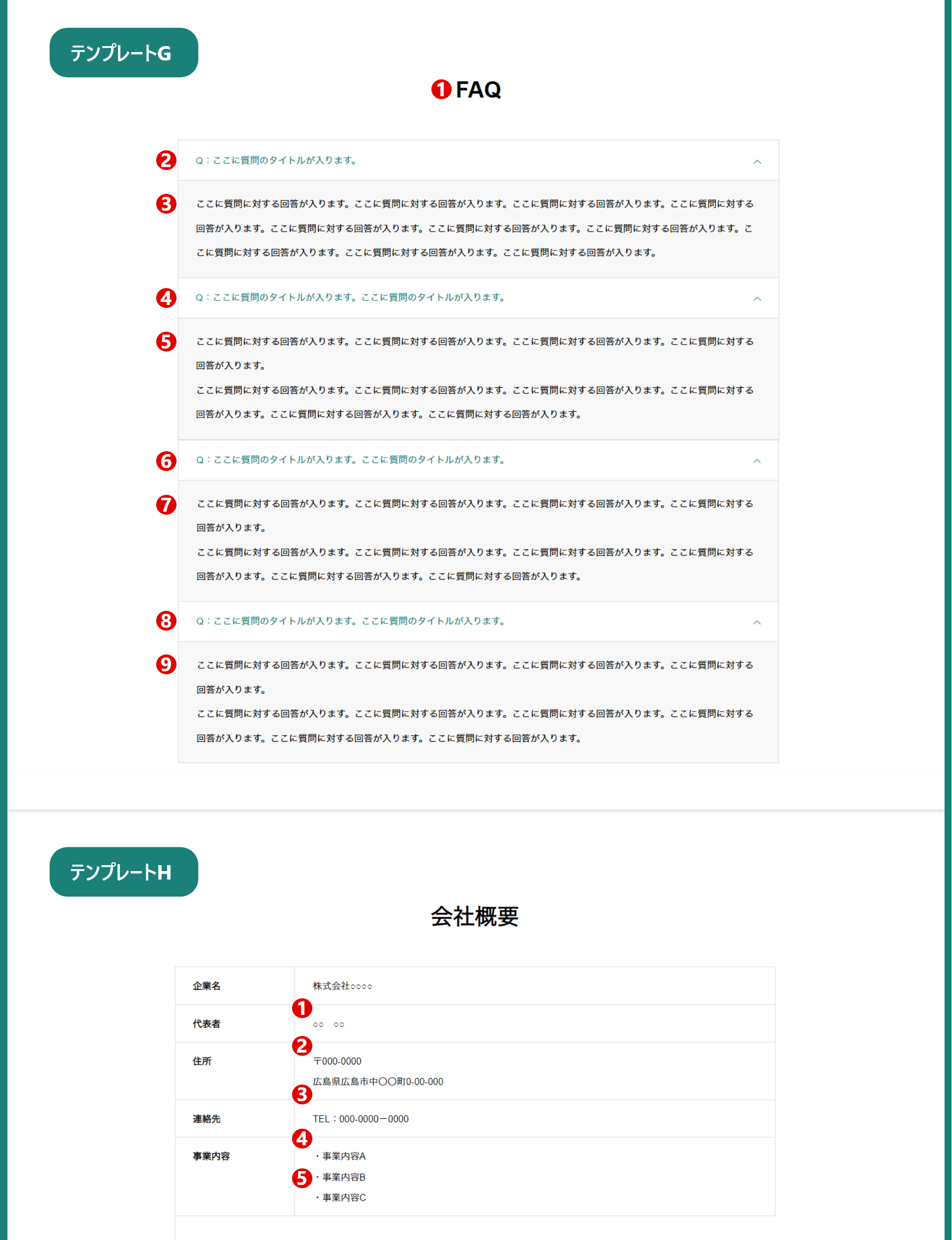Click the first question title text
This screenshot has width=952, height=1240.
click(277, 161)
